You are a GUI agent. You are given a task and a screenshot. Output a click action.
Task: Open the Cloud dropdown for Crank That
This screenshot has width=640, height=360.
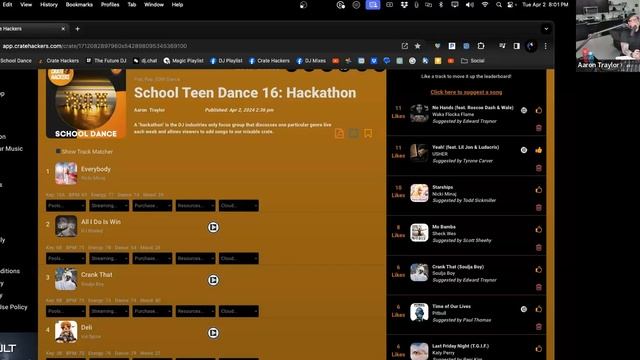point(239,311)
